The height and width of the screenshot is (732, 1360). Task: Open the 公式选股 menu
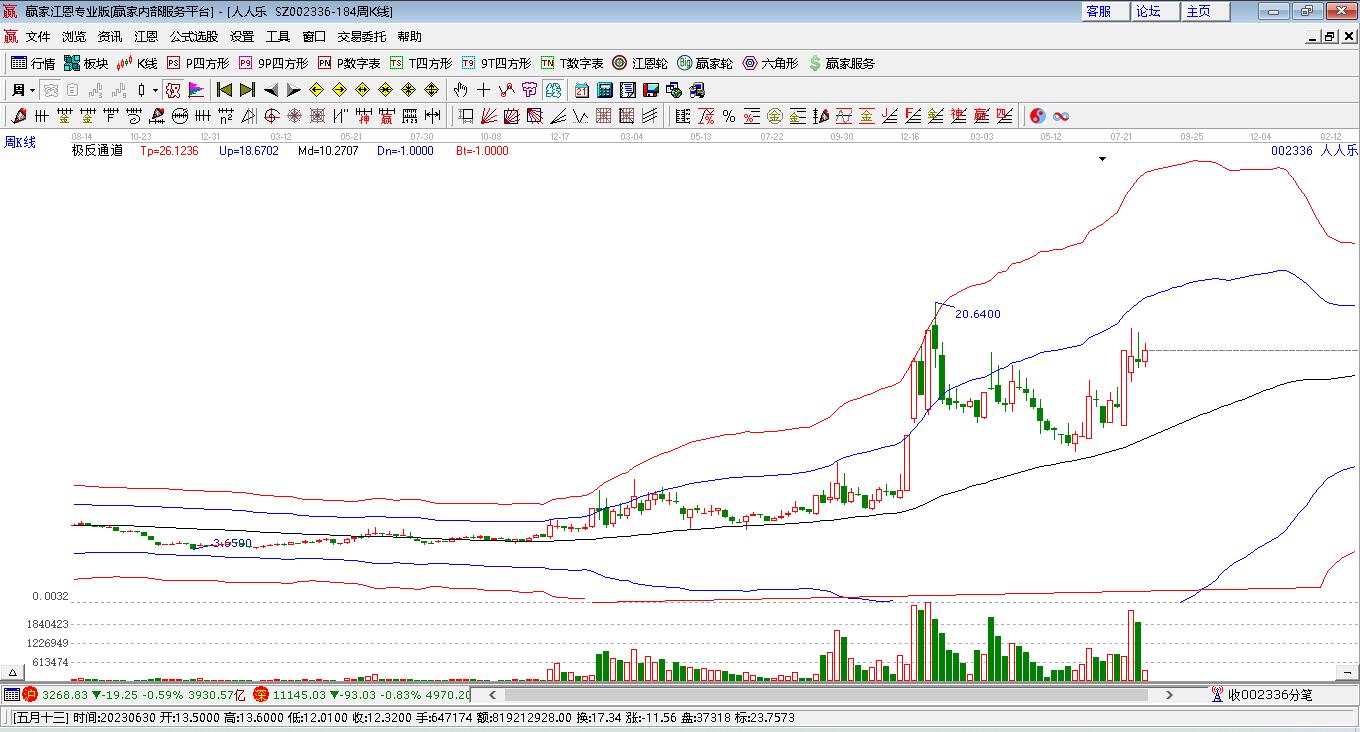pyautogui.click(x=193, y=37)
